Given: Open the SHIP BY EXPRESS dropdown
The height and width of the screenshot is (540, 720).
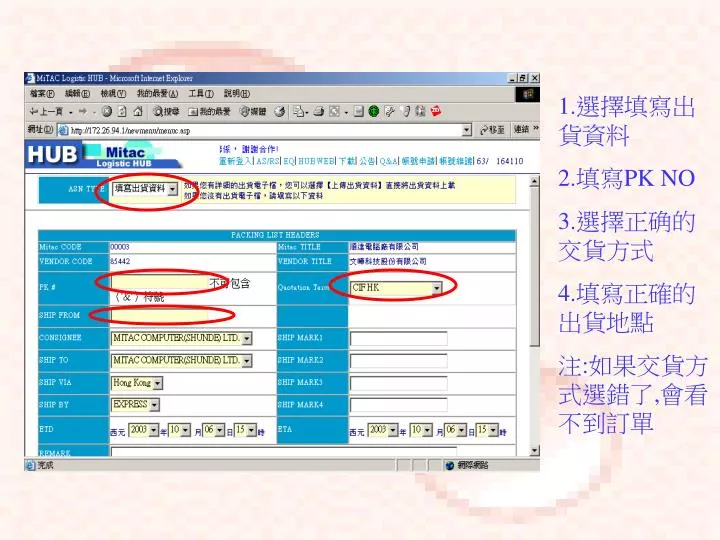Looking at the screenshot, I should click(135, 405).
